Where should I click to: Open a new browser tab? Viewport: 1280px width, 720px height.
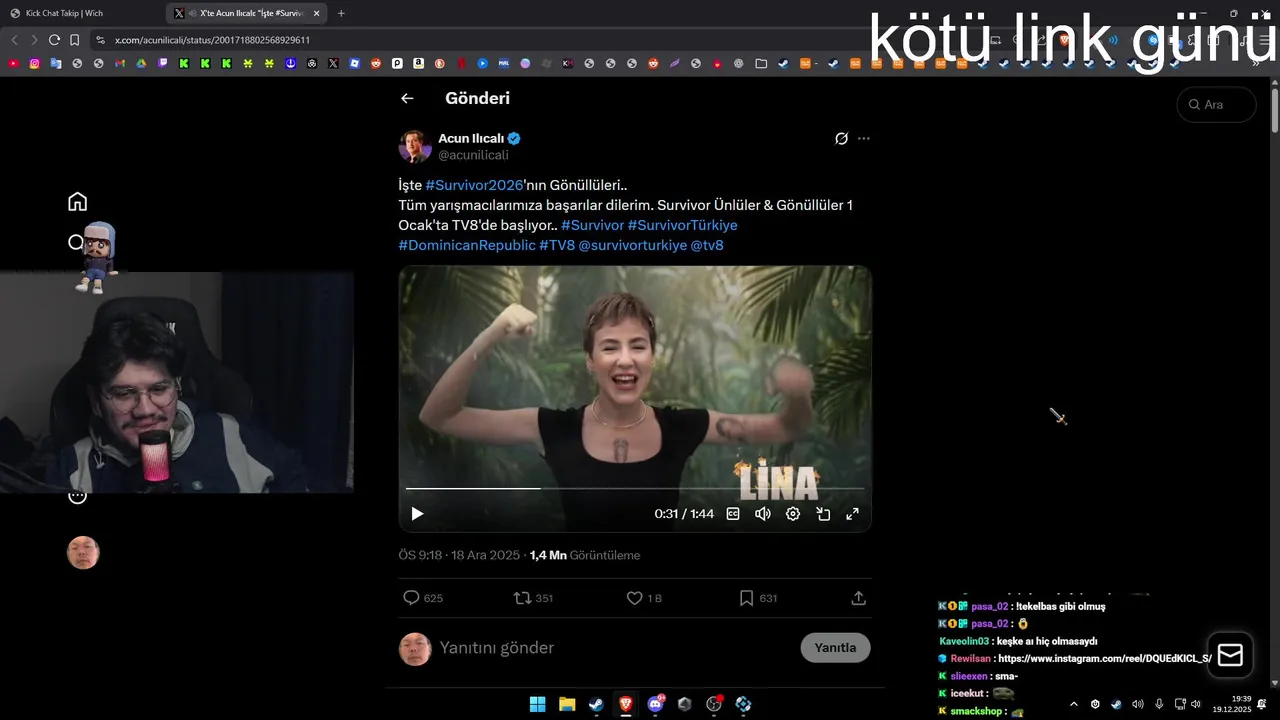tap(341, 13)
